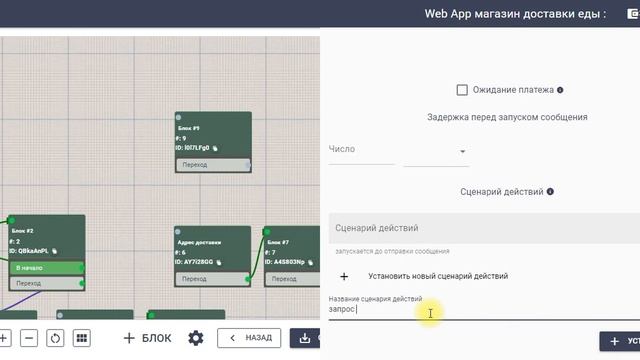Show info tooltip for Сценарий действий
Viewport: 640px width, 360px height.
pyautogui.click(x=550, y=191)
